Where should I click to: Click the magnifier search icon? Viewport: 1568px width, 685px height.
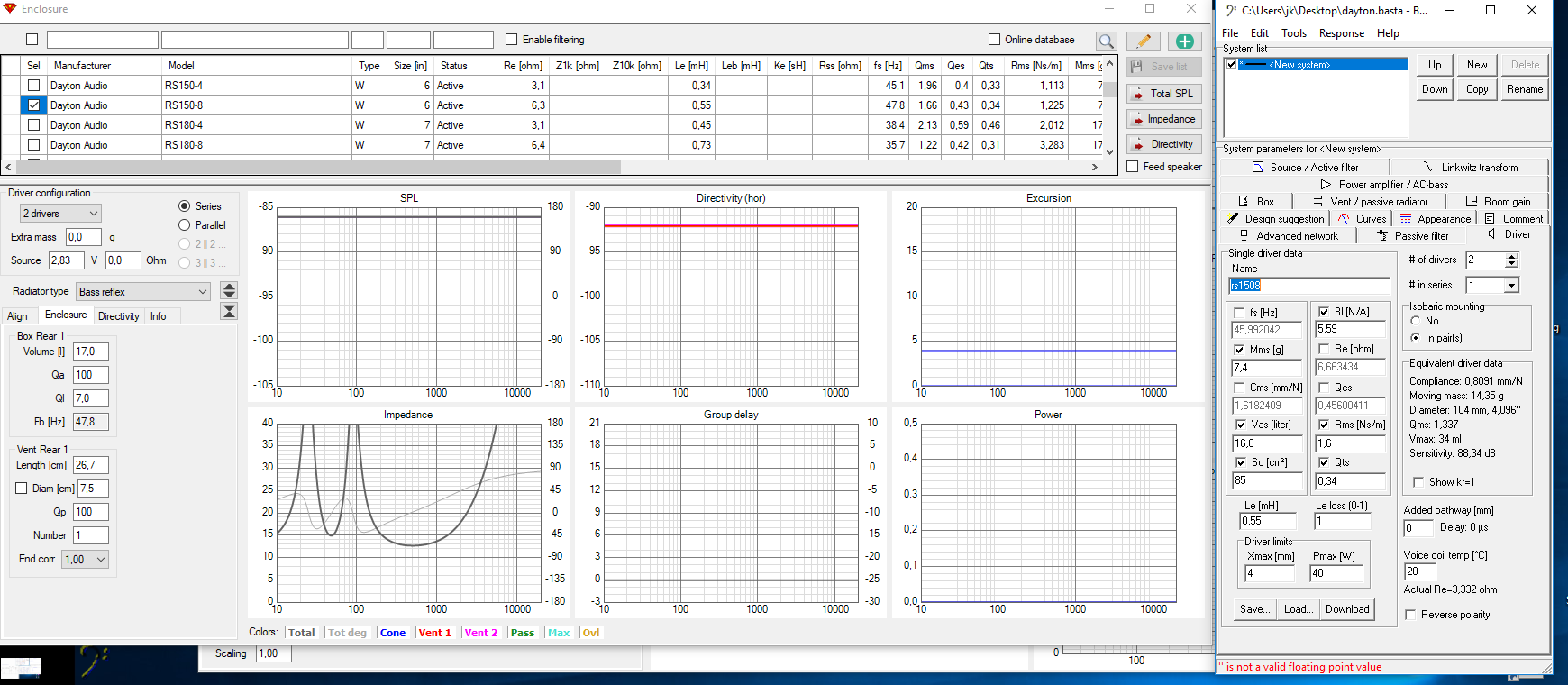1106,41
